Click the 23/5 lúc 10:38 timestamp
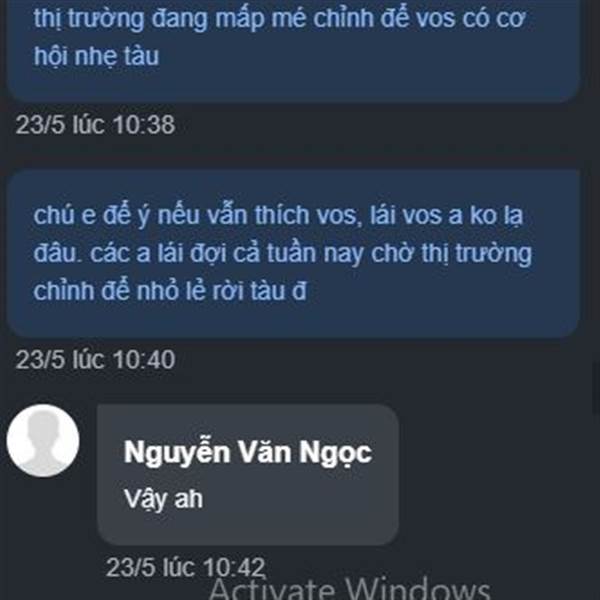This screenshot has width=600, height=600. [95, 124]
